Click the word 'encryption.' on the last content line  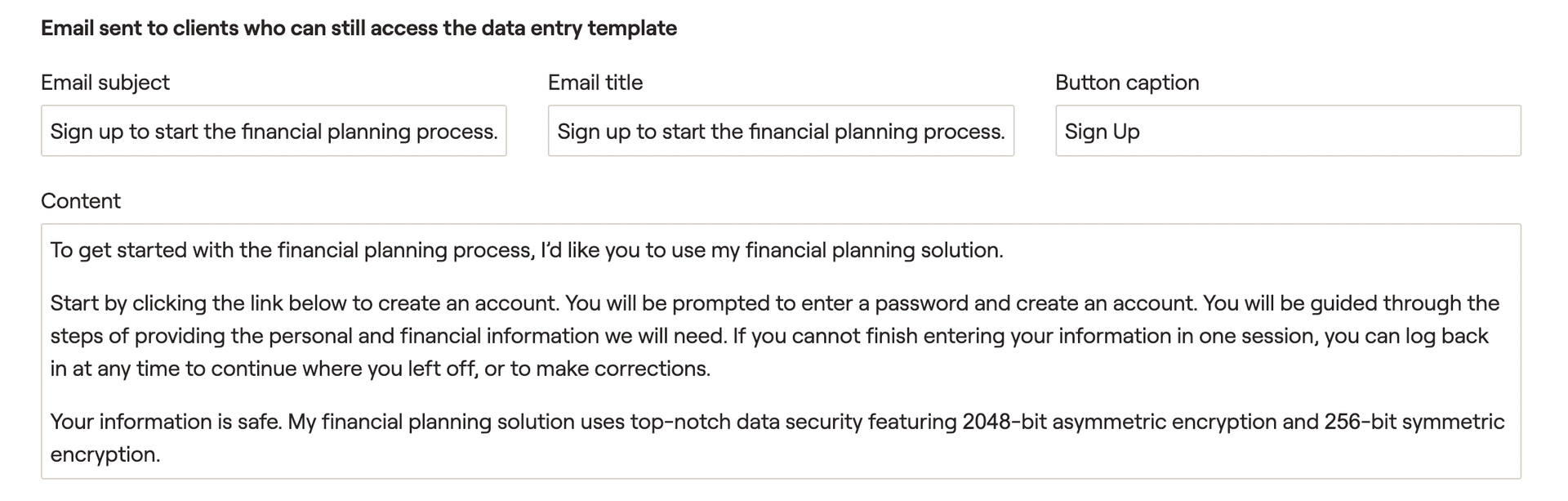(x=105, y=454)
